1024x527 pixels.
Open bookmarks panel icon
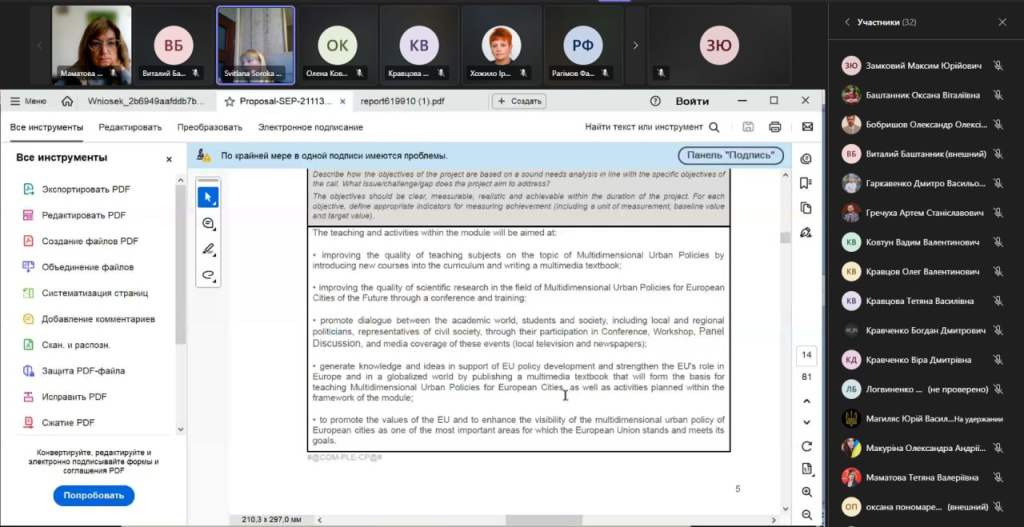coord(807,184)
